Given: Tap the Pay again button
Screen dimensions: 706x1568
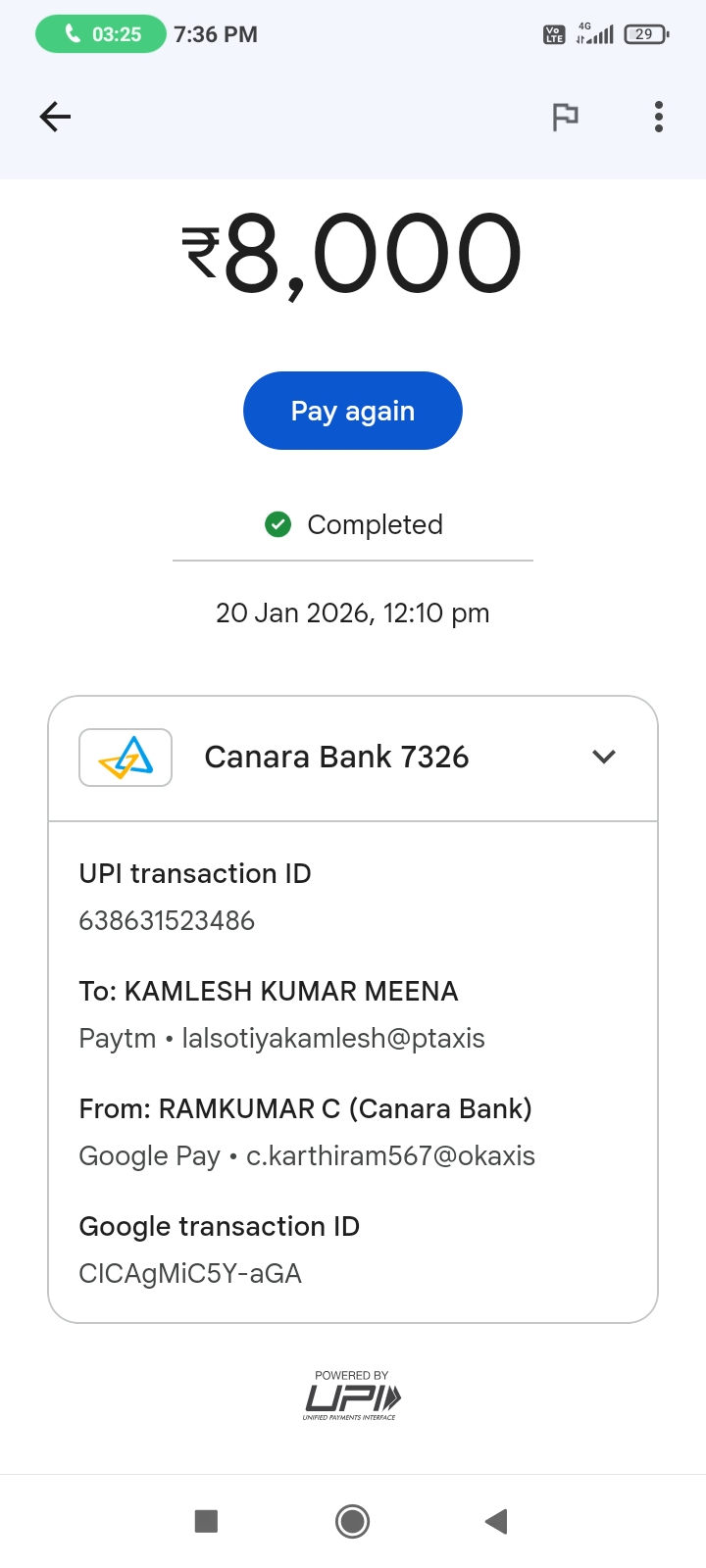Looking at the screenshot, I should click(x=352, y=411).
